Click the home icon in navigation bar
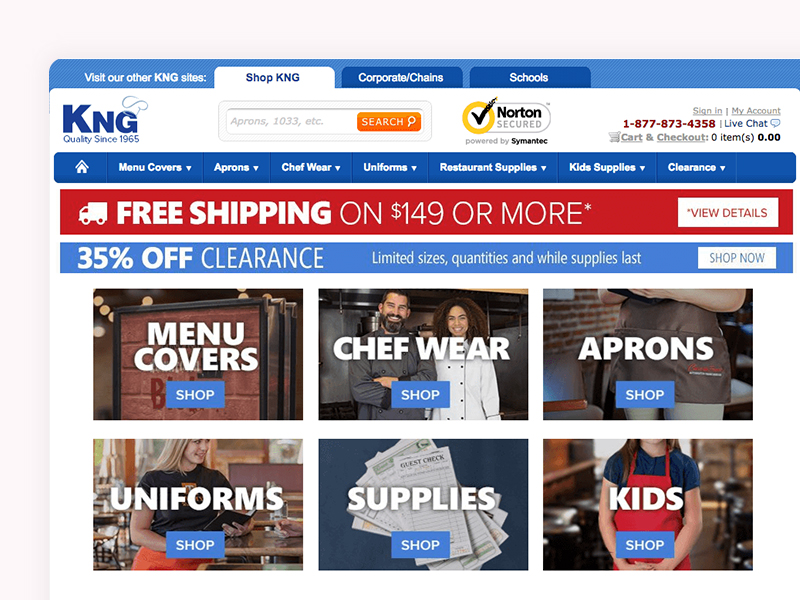This screenshot has width=800, height=600. click(x=82, y=167)
